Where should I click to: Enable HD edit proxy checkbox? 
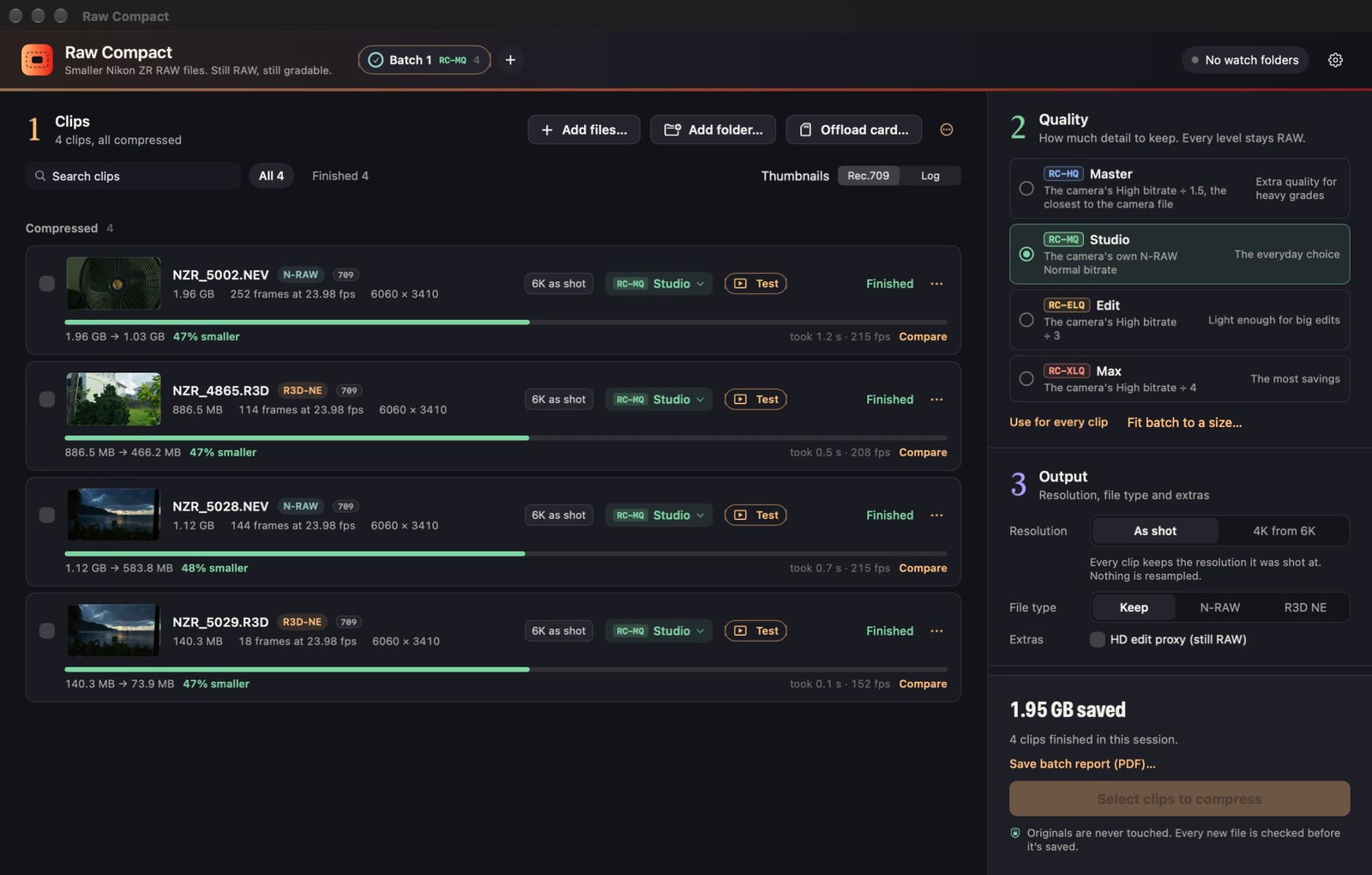[x=1097, y=640]
